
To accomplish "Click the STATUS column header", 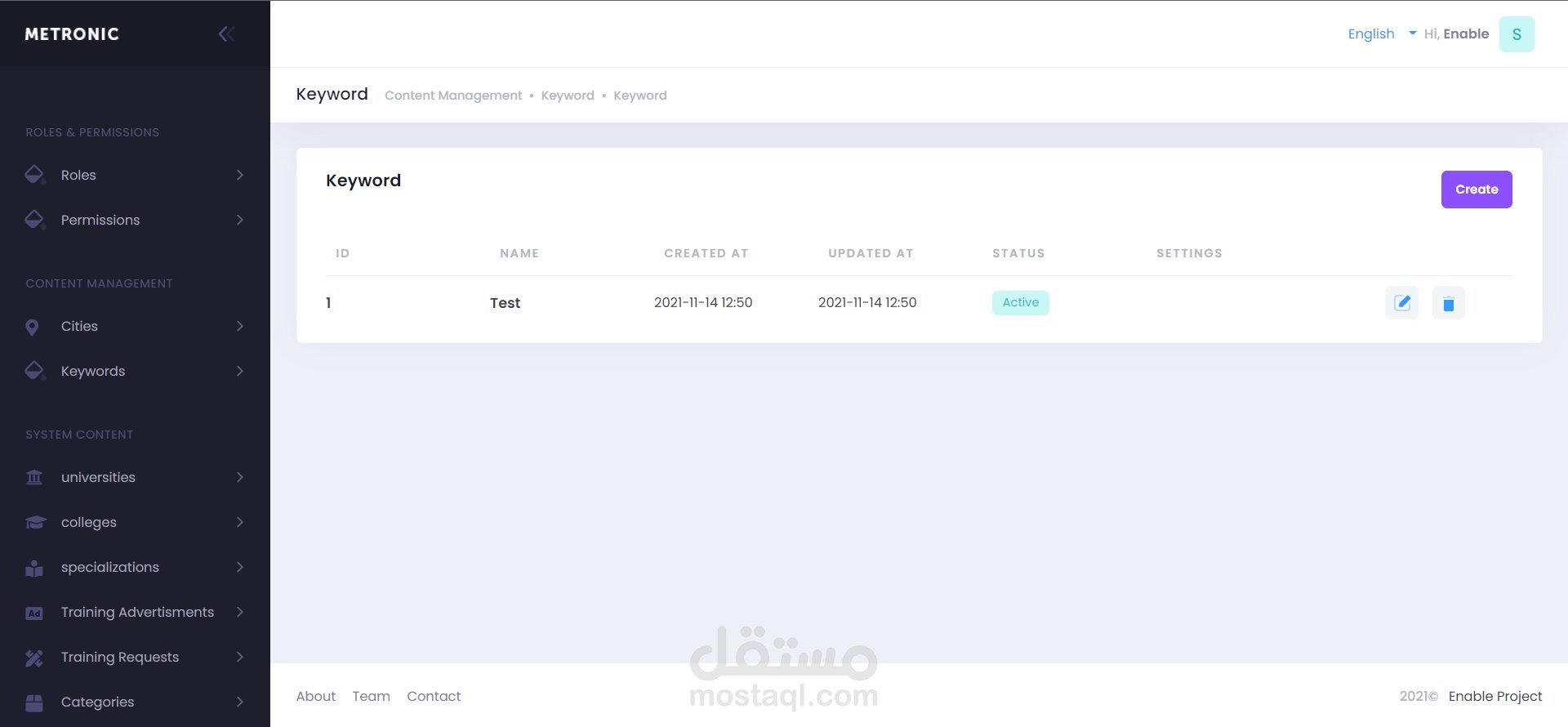I will (x=1018, y=253).
